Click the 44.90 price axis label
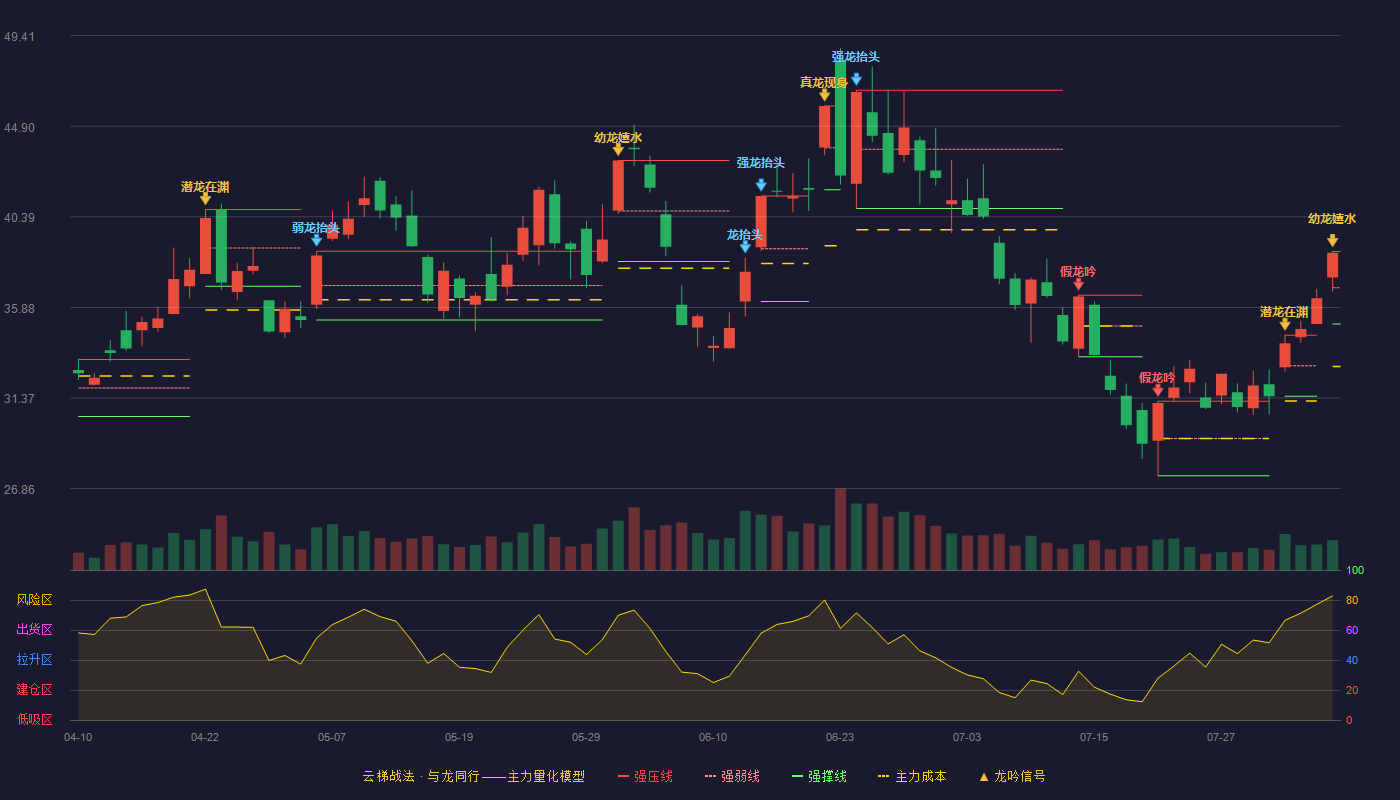Viewport: 1400px width, 800px height. click(19, 127)
